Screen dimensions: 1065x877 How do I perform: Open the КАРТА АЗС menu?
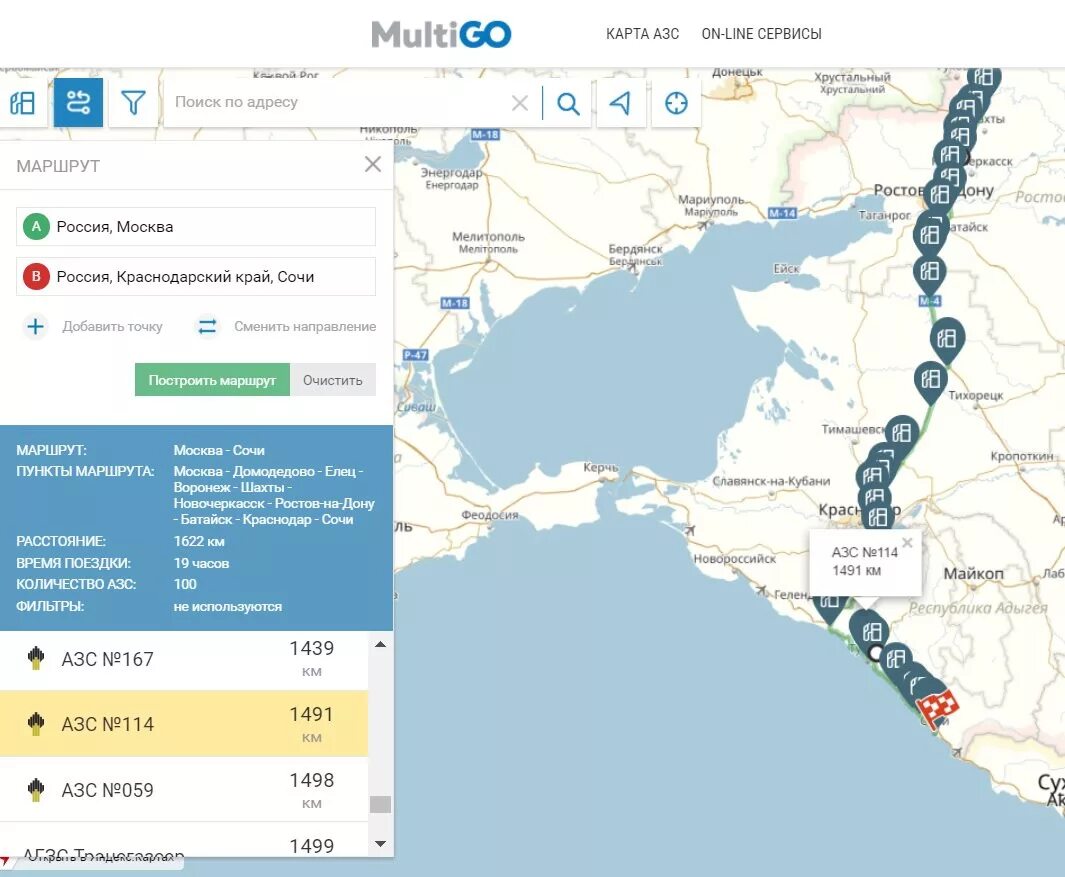[x=643, y=34]
